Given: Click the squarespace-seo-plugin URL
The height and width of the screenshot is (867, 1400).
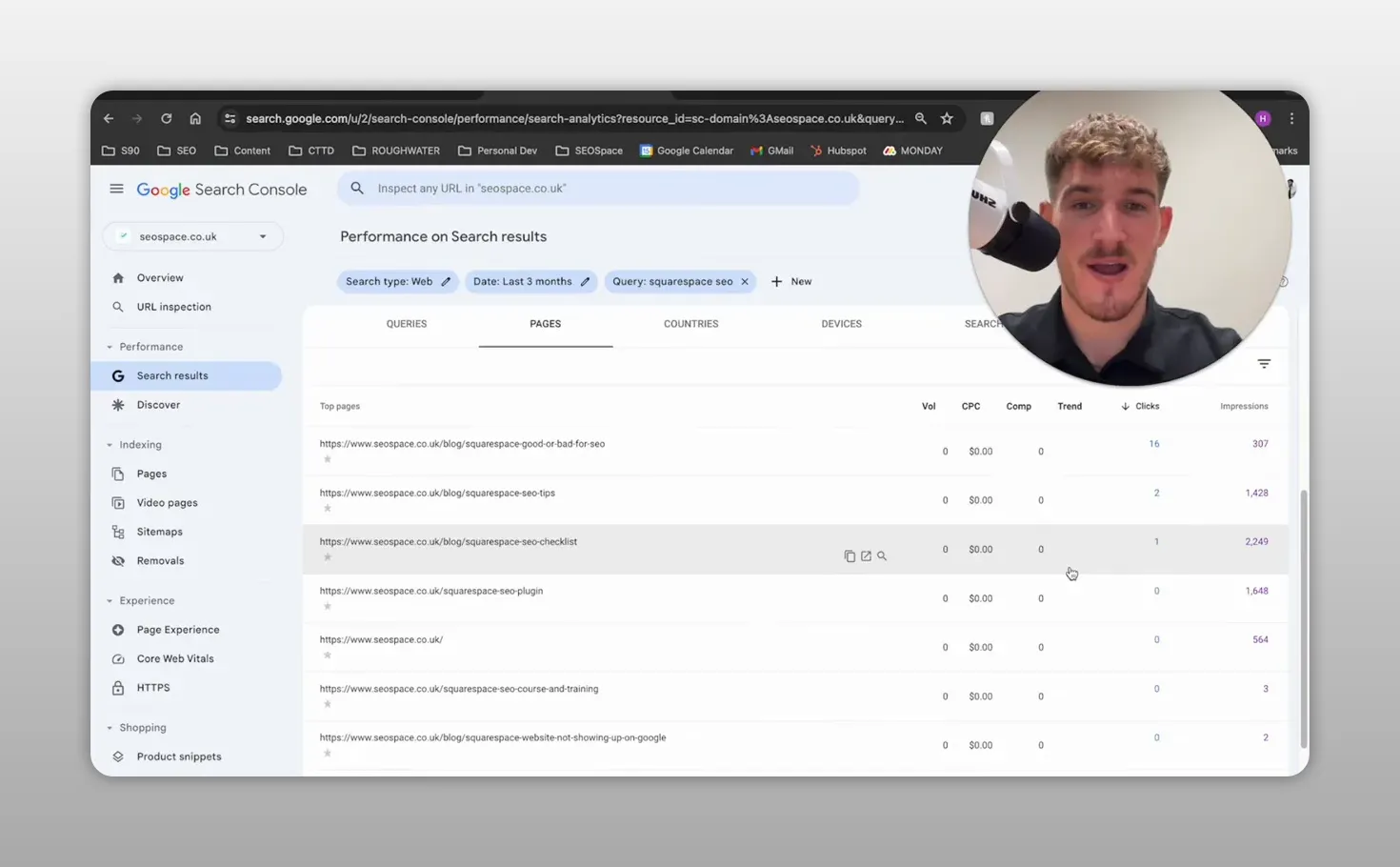Looking at the screenshot, I should [430, 591].
